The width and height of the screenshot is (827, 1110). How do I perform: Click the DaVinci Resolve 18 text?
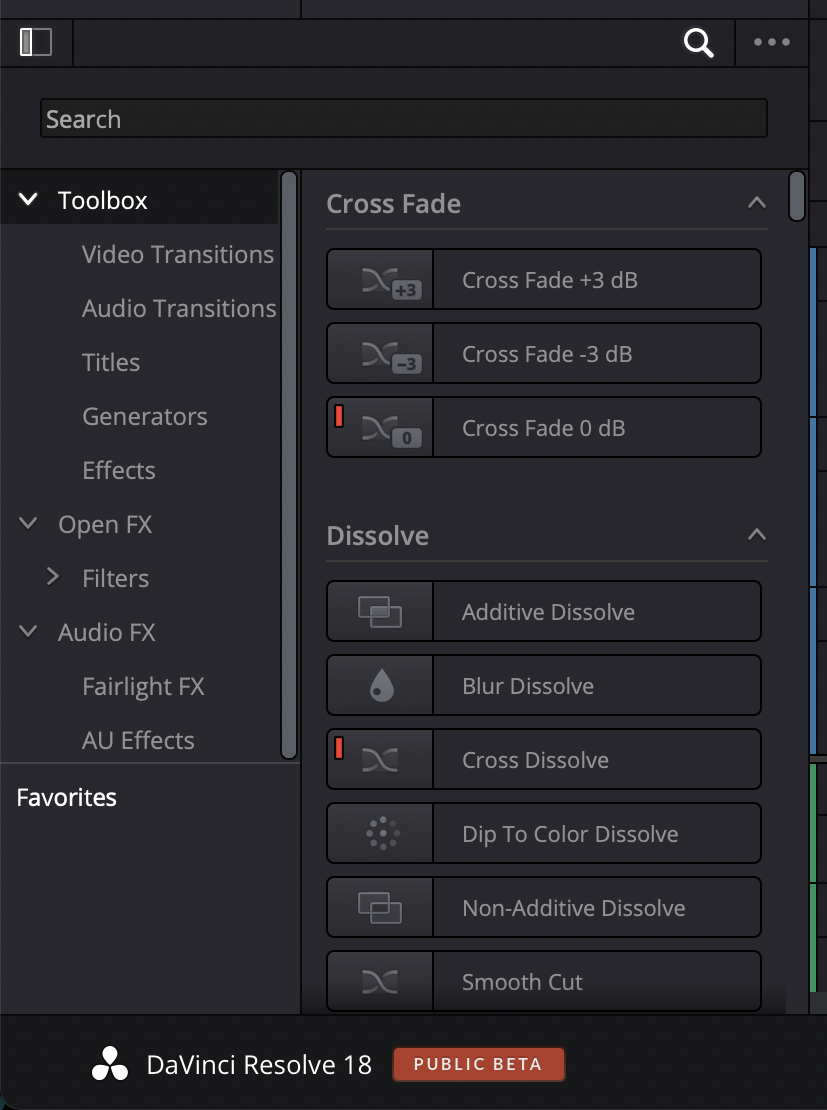click(x=259, y=1064)
